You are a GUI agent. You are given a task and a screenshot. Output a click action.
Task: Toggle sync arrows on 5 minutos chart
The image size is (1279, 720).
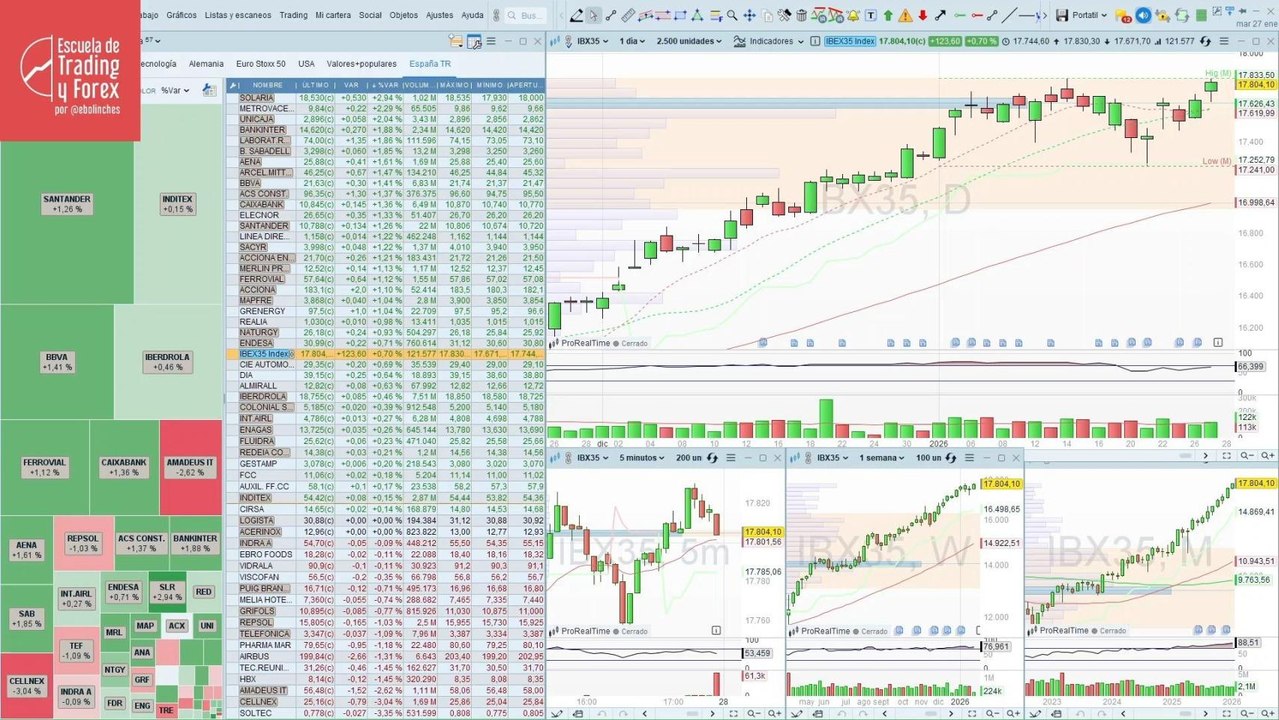(712, 458)
